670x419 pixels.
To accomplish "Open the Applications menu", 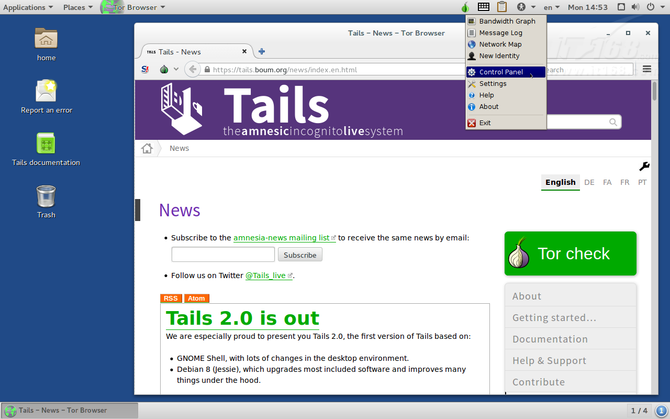I will click(x=28, y=7).
